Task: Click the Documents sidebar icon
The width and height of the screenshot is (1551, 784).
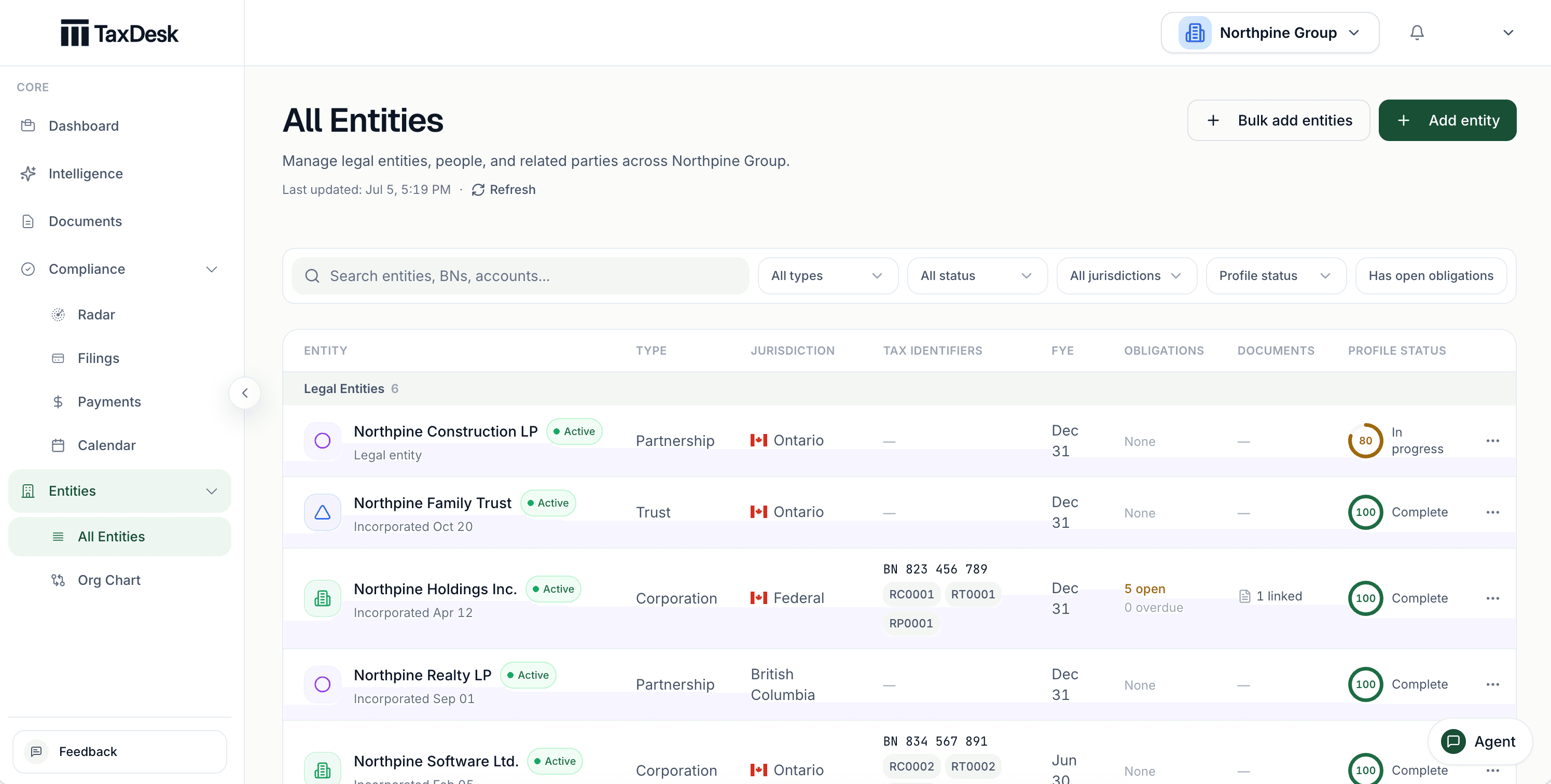Action: click(27, 221)
